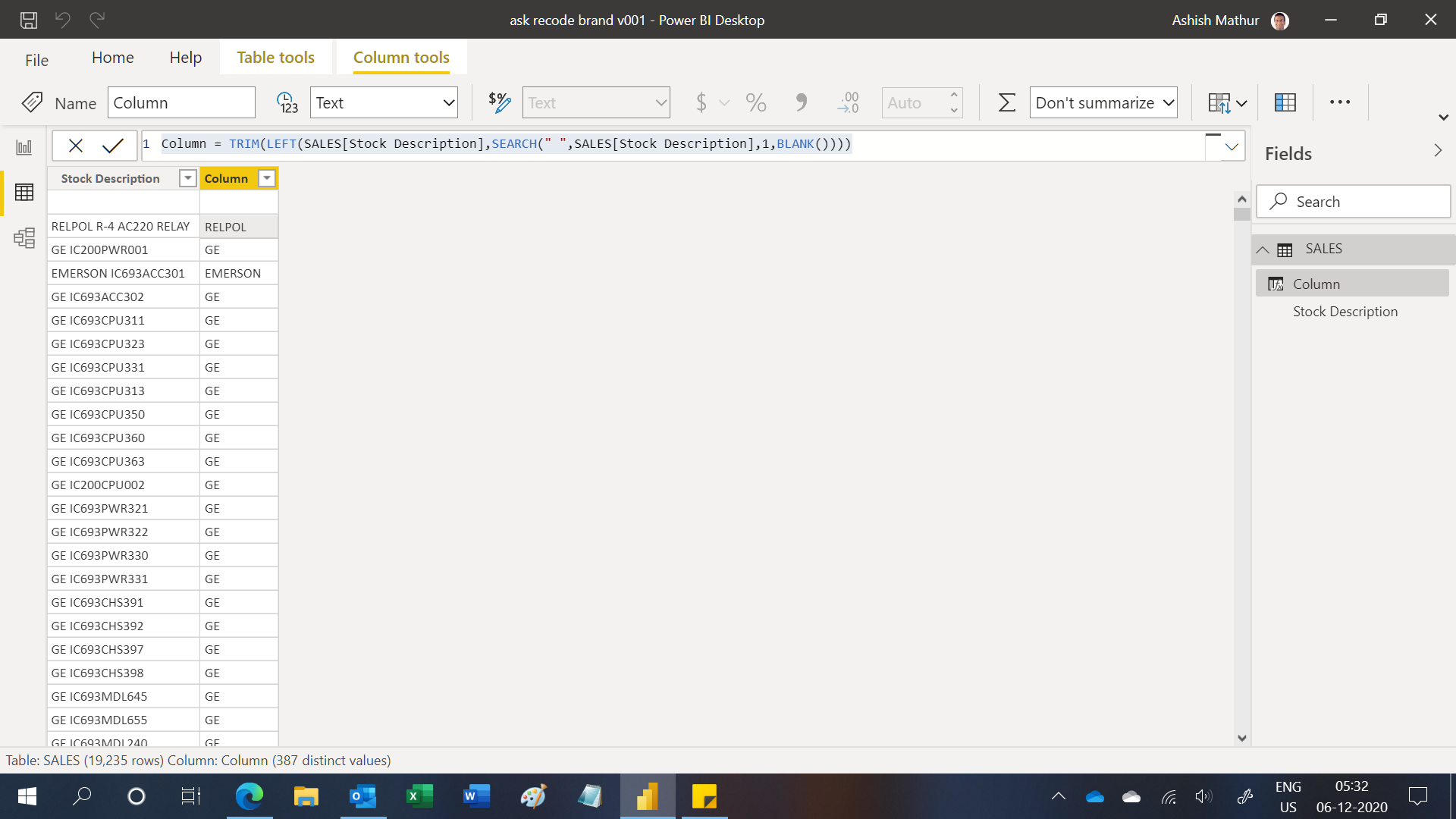Switch to the Table tools tab
Screen dimensions: 1456x819
276,58
